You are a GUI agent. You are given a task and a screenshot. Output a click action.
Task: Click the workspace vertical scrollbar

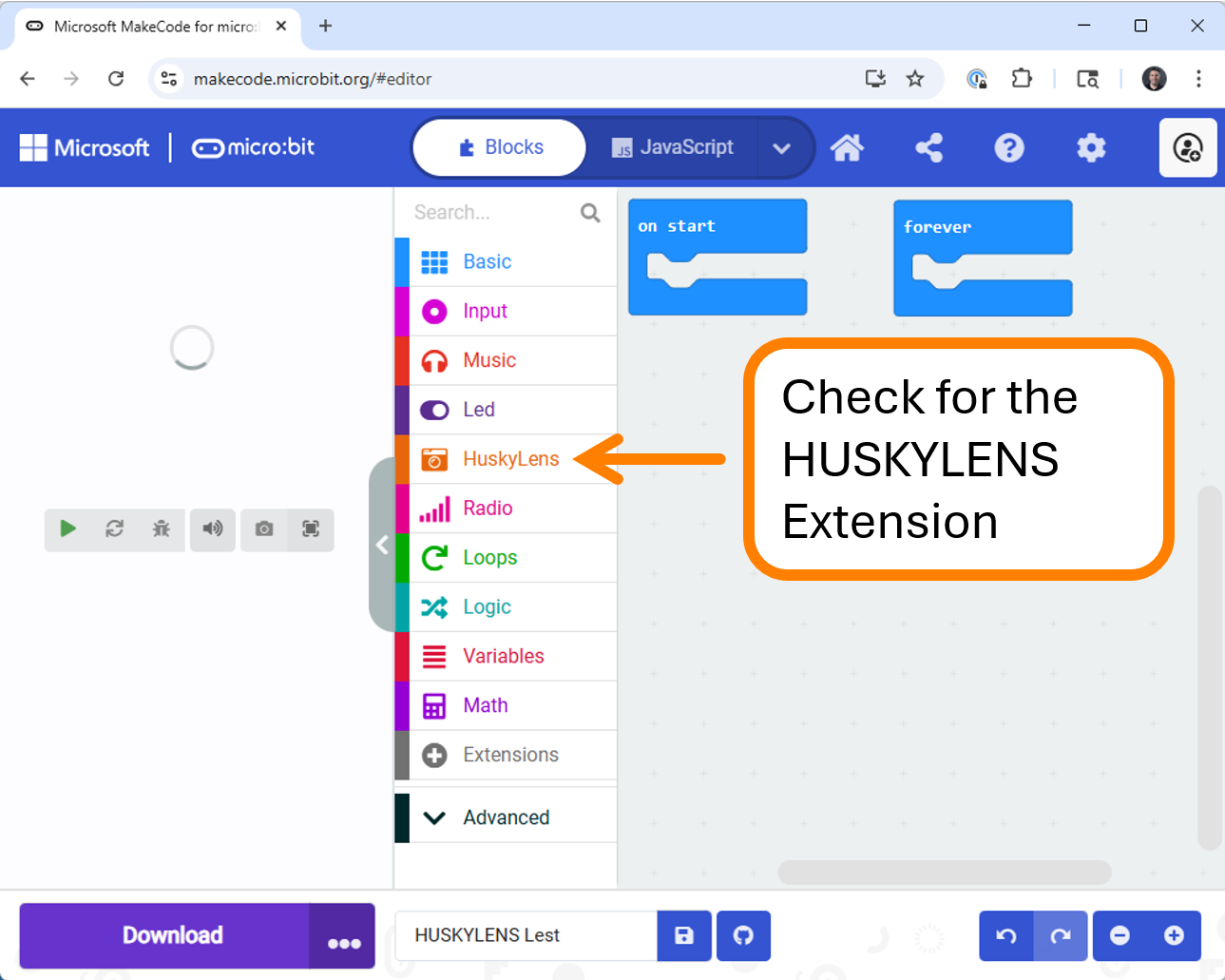pyautogui.click(x=1209, y=667)
